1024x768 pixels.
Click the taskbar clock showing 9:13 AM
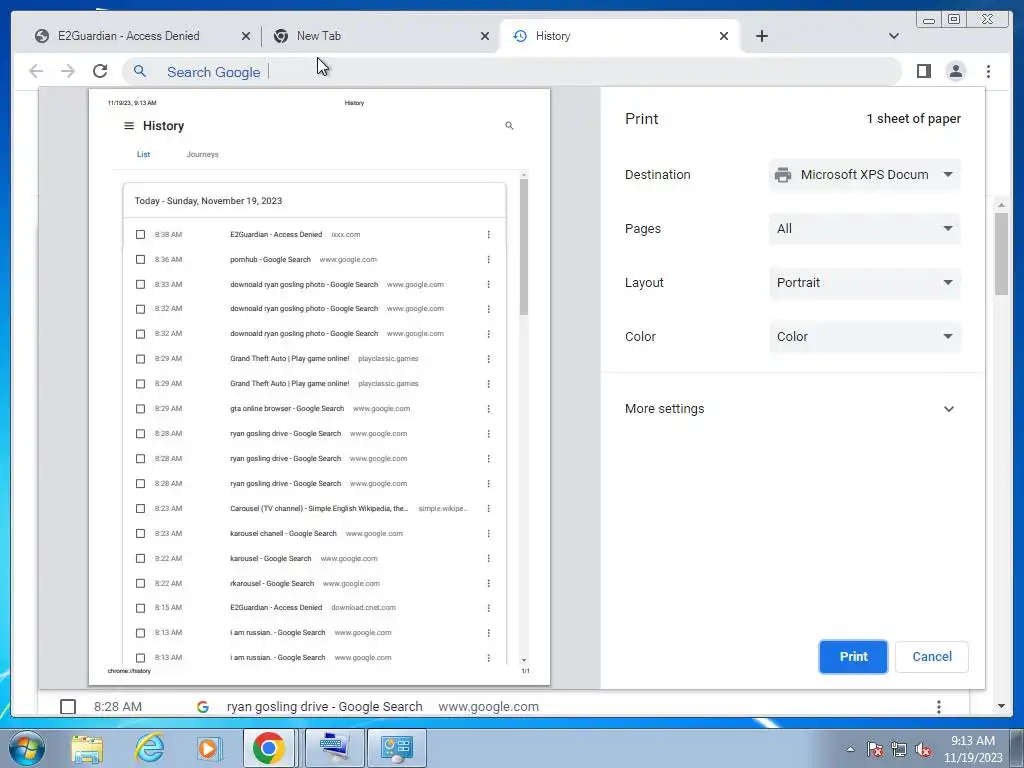point(973,749)
